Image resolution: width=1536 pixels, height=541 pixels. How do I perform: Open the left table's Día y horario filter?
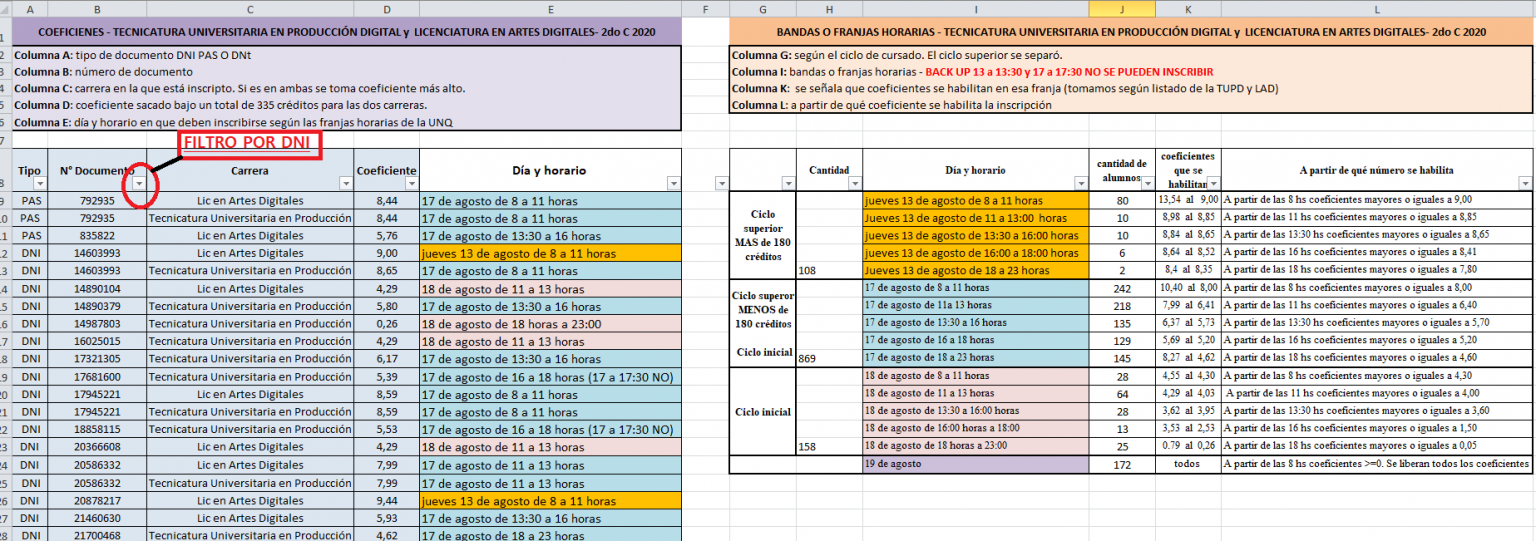coord(673,184)
